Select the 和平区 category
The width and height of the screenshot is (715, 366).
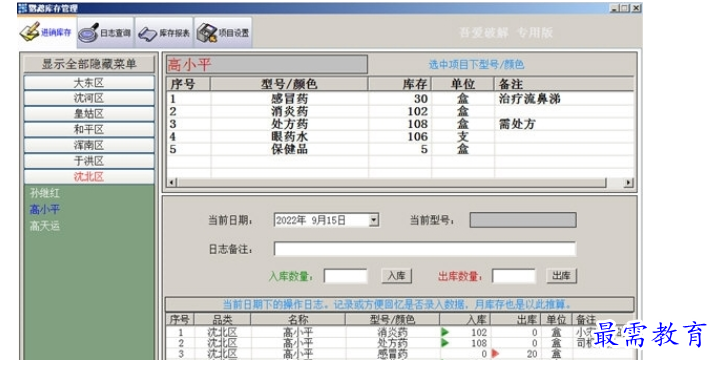[x=89, y=129]
